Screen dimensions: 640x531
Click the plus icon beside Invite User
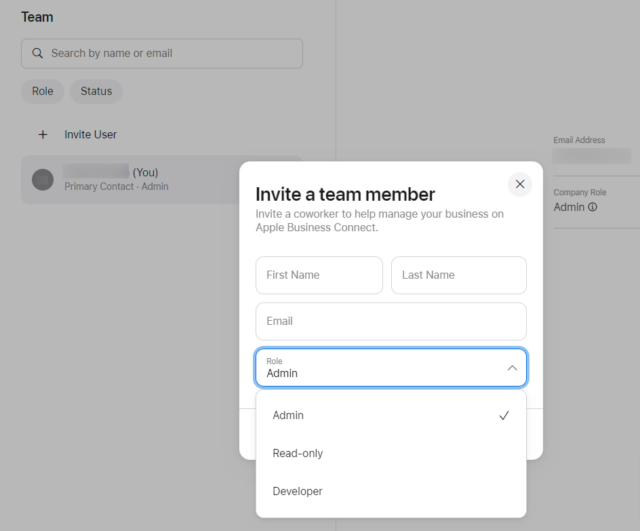42,134
